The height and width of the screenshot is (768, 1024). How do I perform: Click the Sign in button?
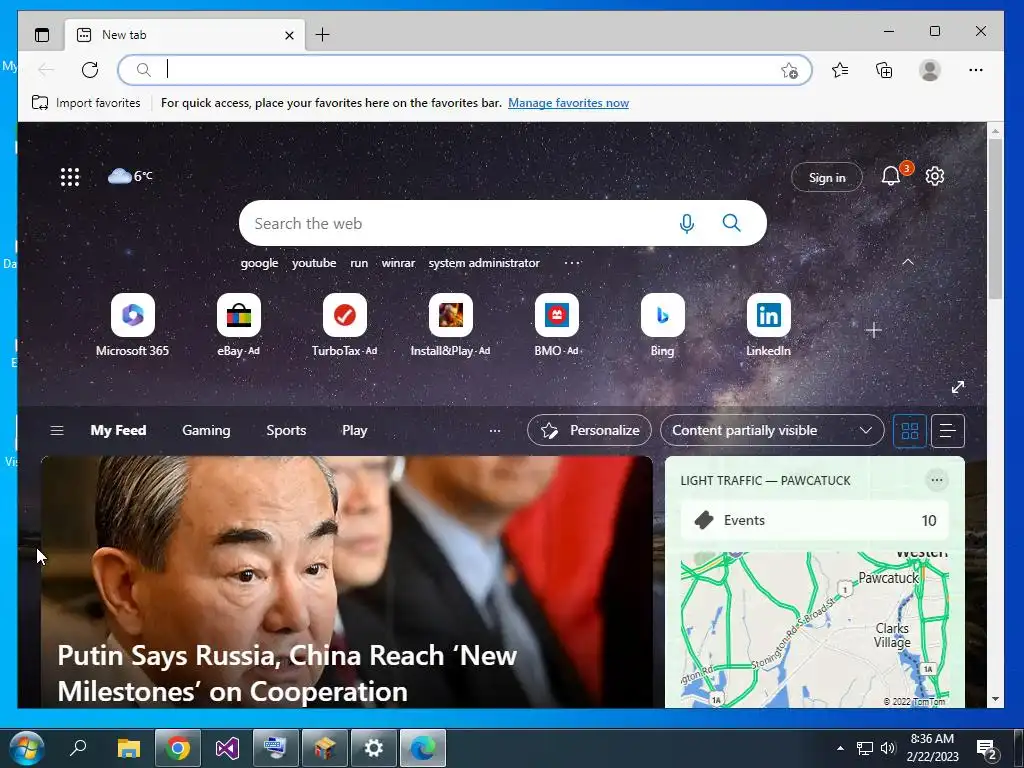[827, 177]
